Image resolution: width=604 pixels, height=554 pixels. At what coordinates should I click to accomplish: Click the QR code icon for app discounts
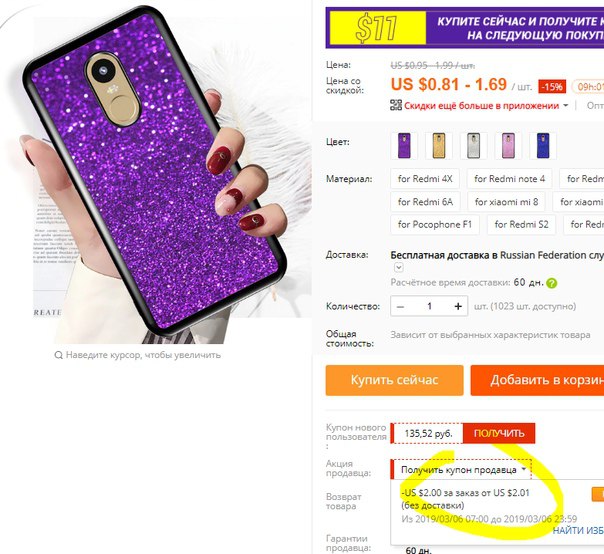[x=396, y=105]
